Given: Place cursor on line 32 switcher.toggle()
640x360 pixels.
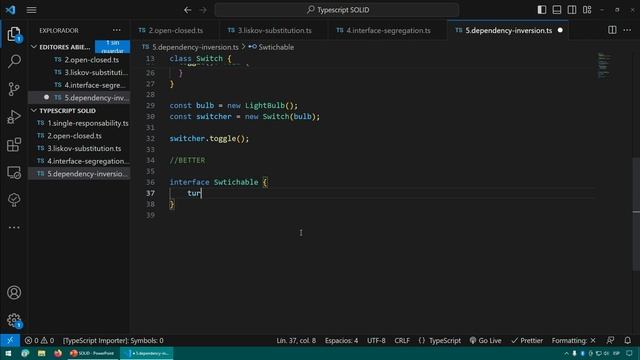Looking at the screenshot, I should point(209,139).
